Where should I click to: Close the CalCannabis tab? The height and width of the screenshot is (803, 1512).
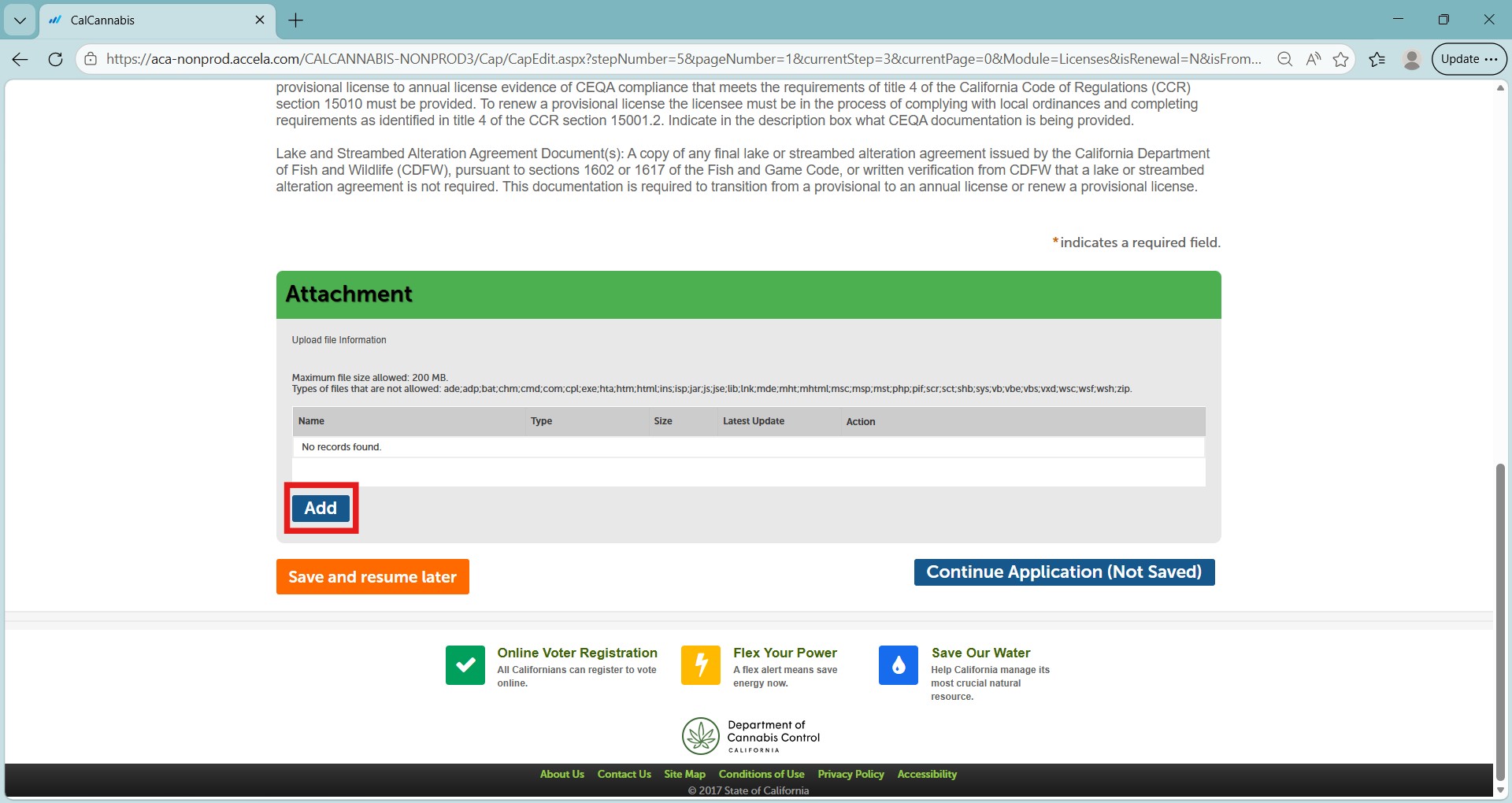[x=260, y=20]
